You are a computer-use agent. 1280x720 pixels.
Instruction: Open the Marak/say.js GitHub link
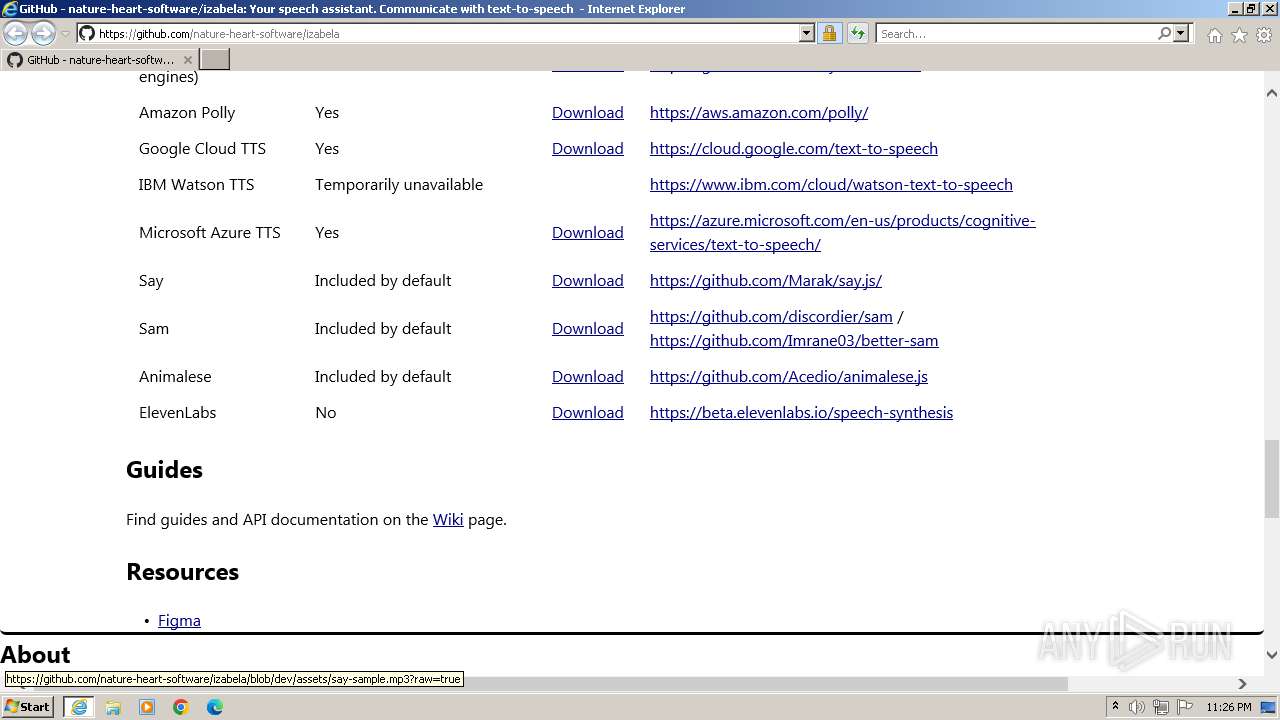[x=766, y=281]
